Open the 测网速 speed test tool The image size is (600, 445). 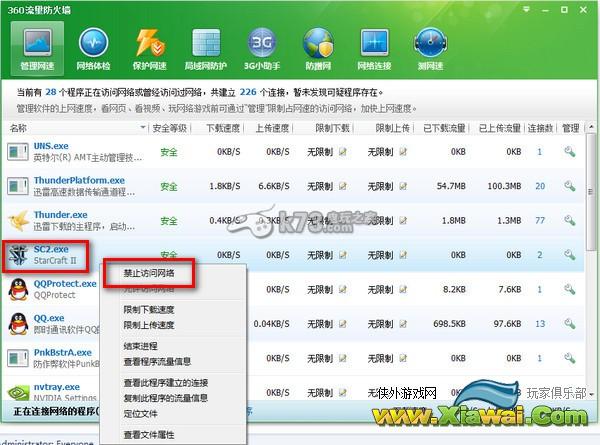coord(430,48)
